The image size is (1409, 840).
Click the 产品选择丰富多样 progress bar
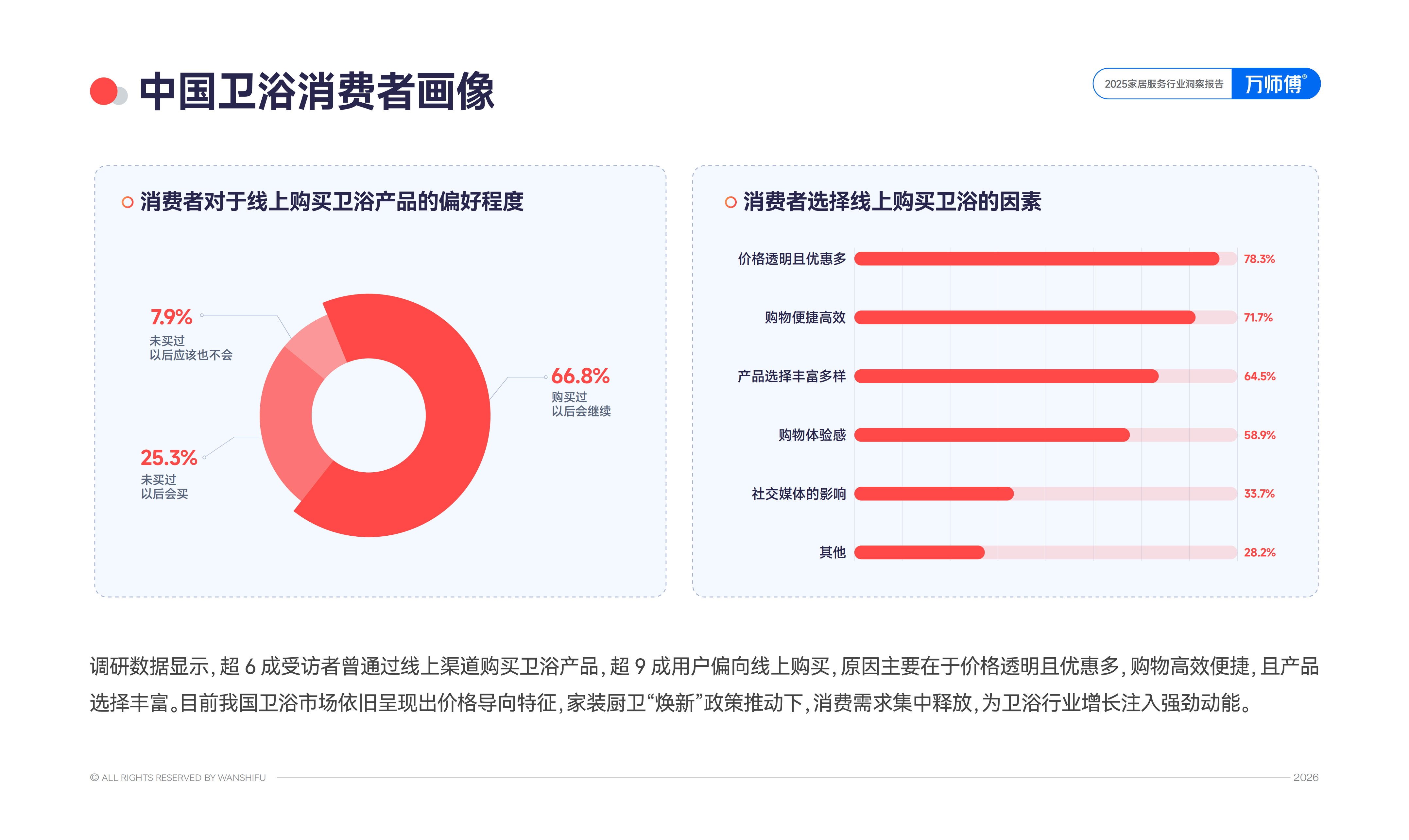coord(1045,377)
